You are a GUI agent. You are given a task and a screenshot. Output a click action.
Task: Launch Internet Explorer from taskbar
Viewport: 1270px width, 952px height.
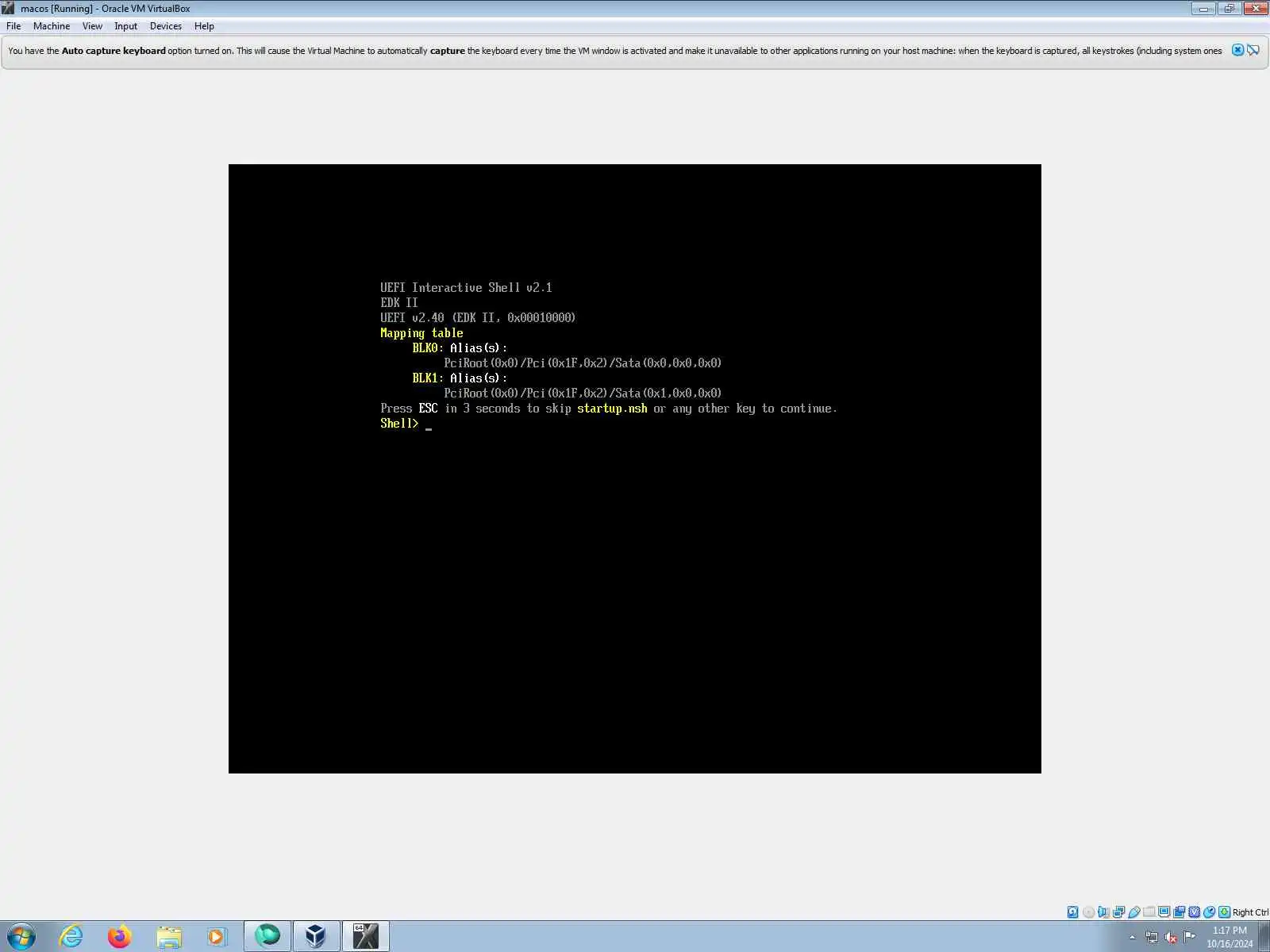pos(71,936)
